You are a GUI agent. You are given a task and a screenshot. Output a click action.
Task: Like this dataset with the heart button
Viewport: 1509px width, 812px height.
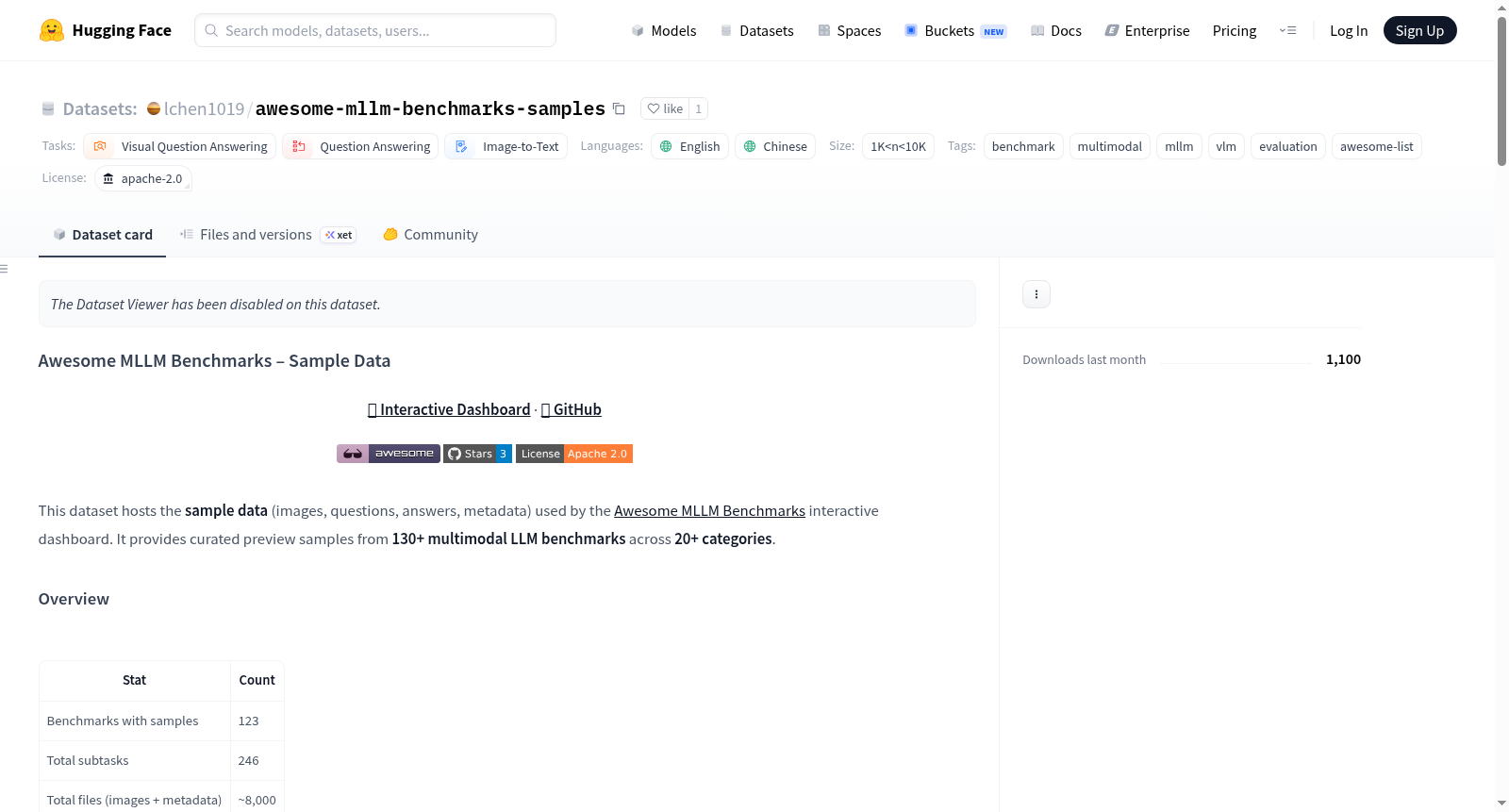[665, 108]
